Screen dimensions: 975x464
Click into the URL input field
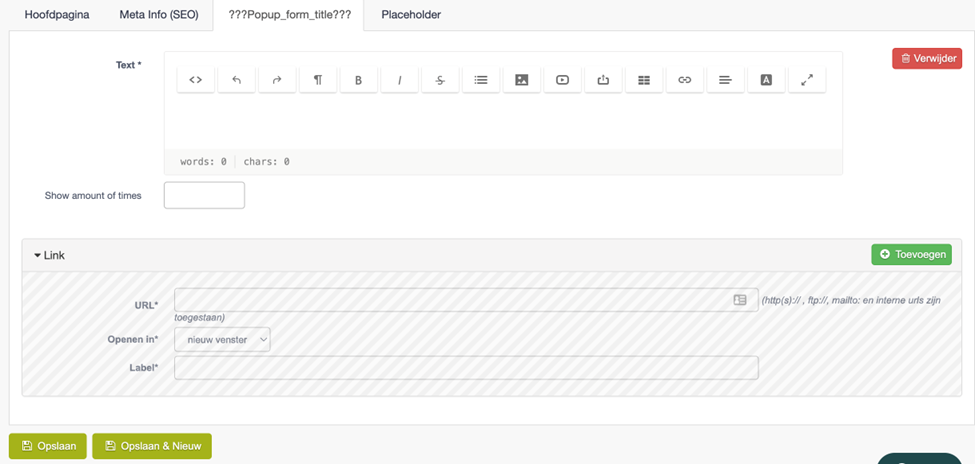tap(466, 300)
